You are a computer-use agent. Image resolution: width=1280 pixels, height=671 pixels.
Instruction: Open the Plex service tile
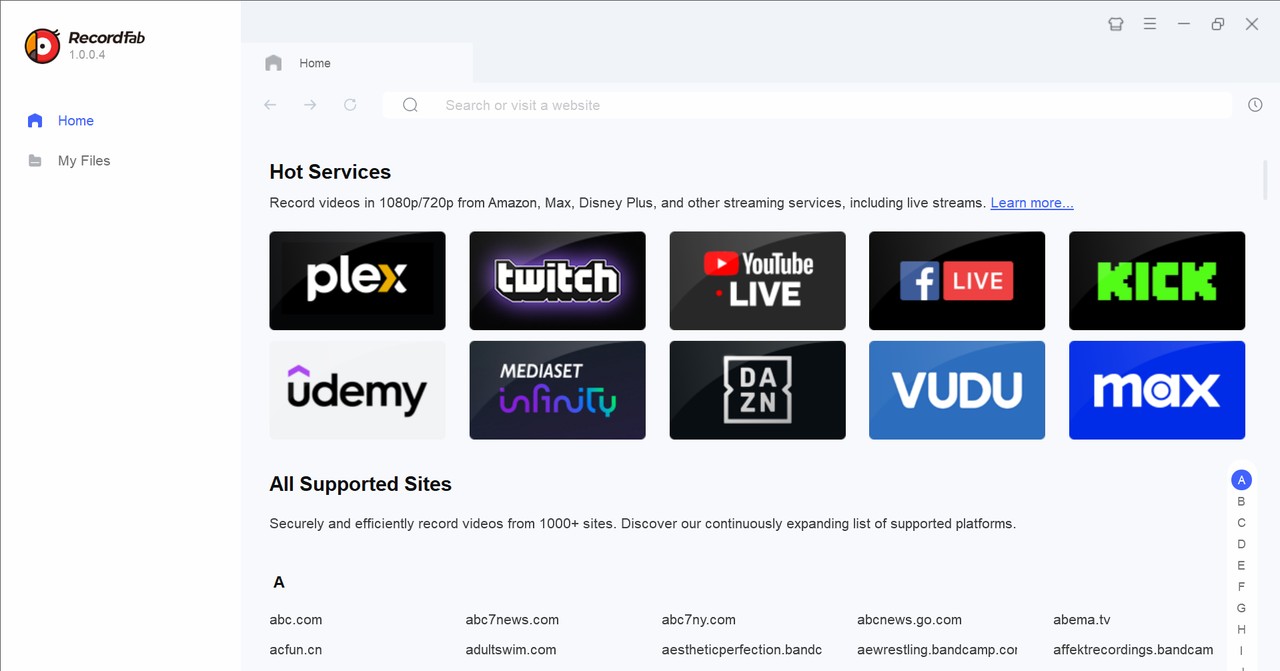pos(357,281)
